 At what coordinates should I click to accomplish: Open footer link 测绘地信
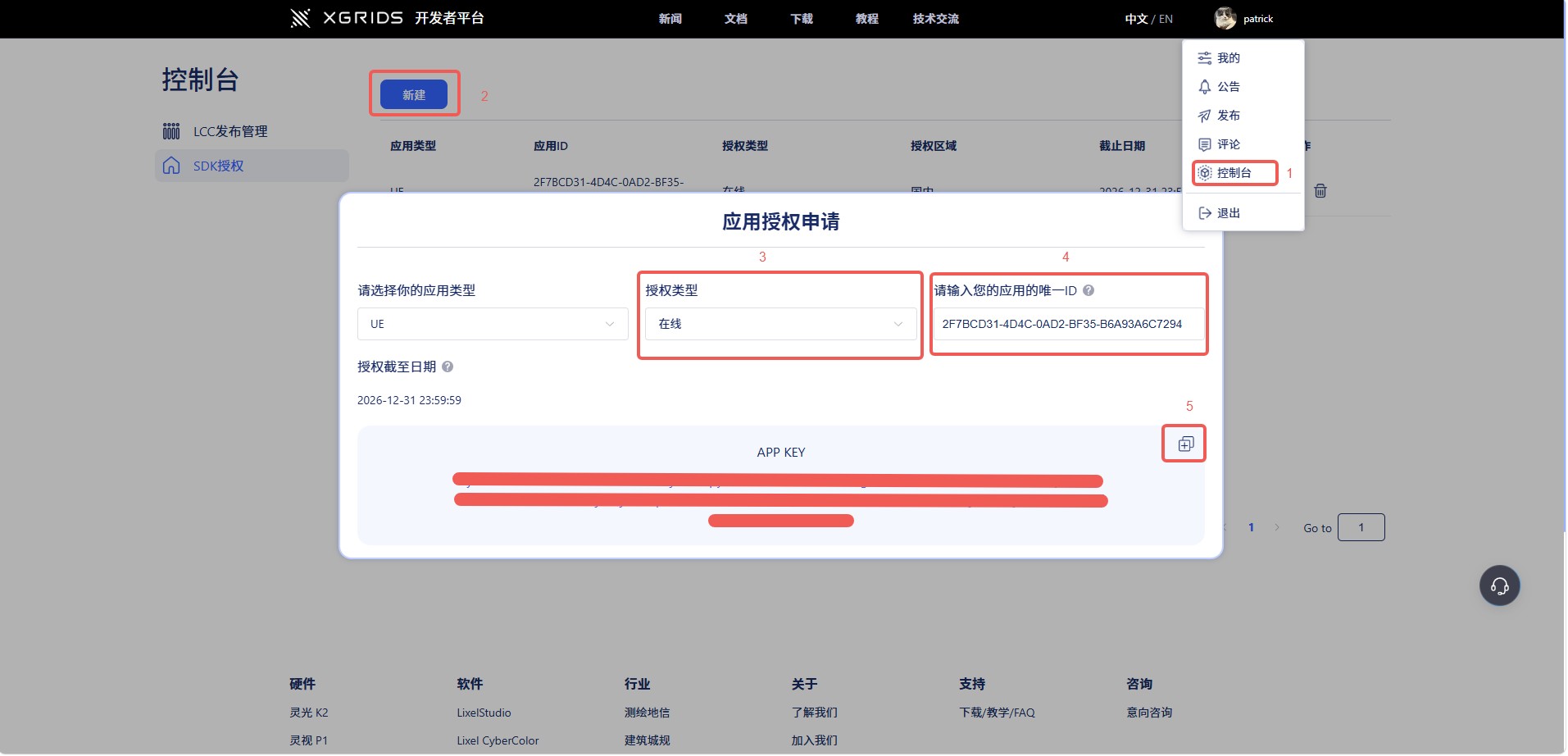click(x=647, y=713)
